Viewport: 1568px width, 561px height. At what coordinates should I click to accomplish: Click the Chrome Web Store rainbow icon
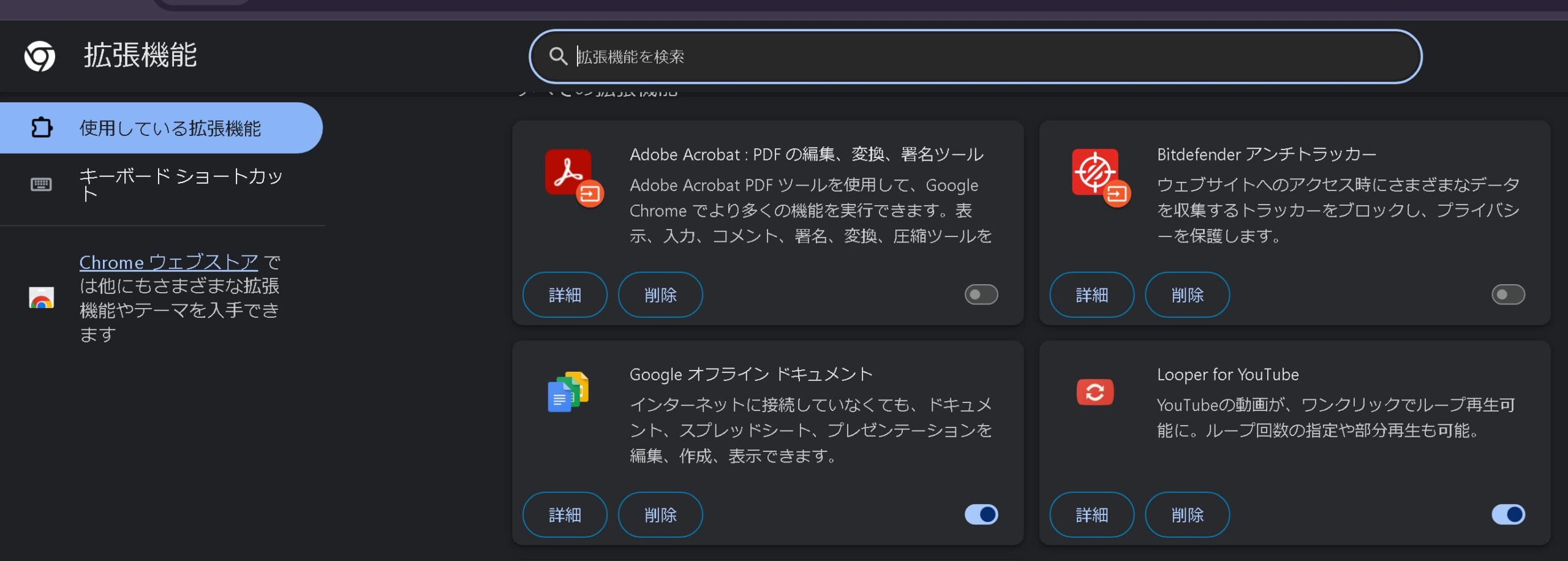coord(42,298)
